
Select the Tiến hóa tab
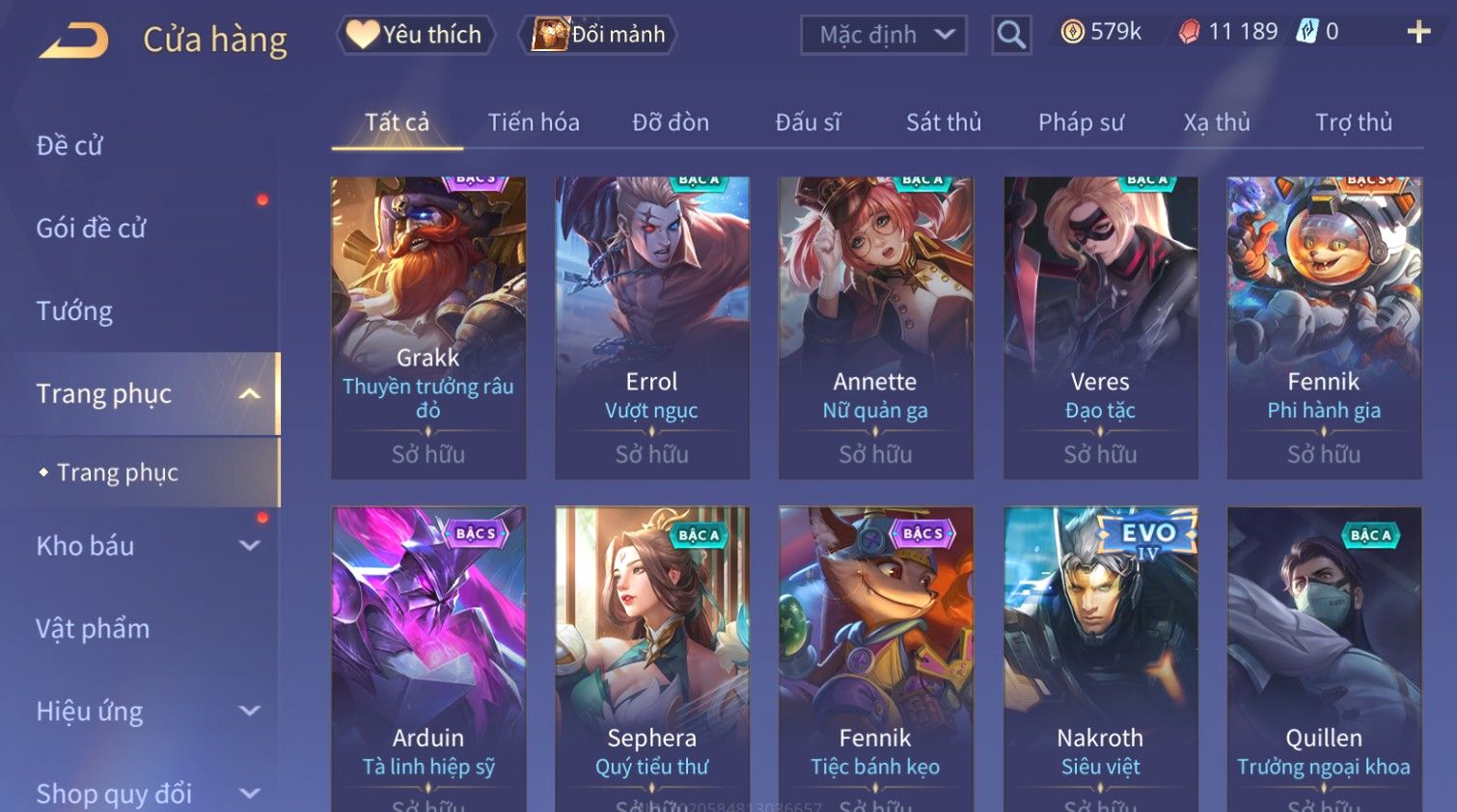pyautogui.click(x=534, y=122)
